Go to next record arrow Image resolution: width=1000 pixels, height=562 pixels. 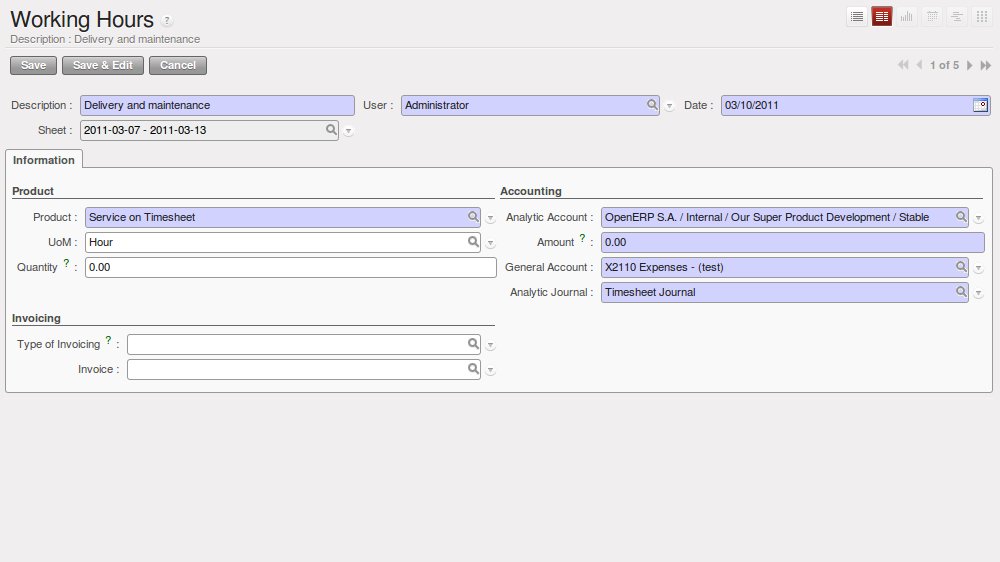click(969, 65)
